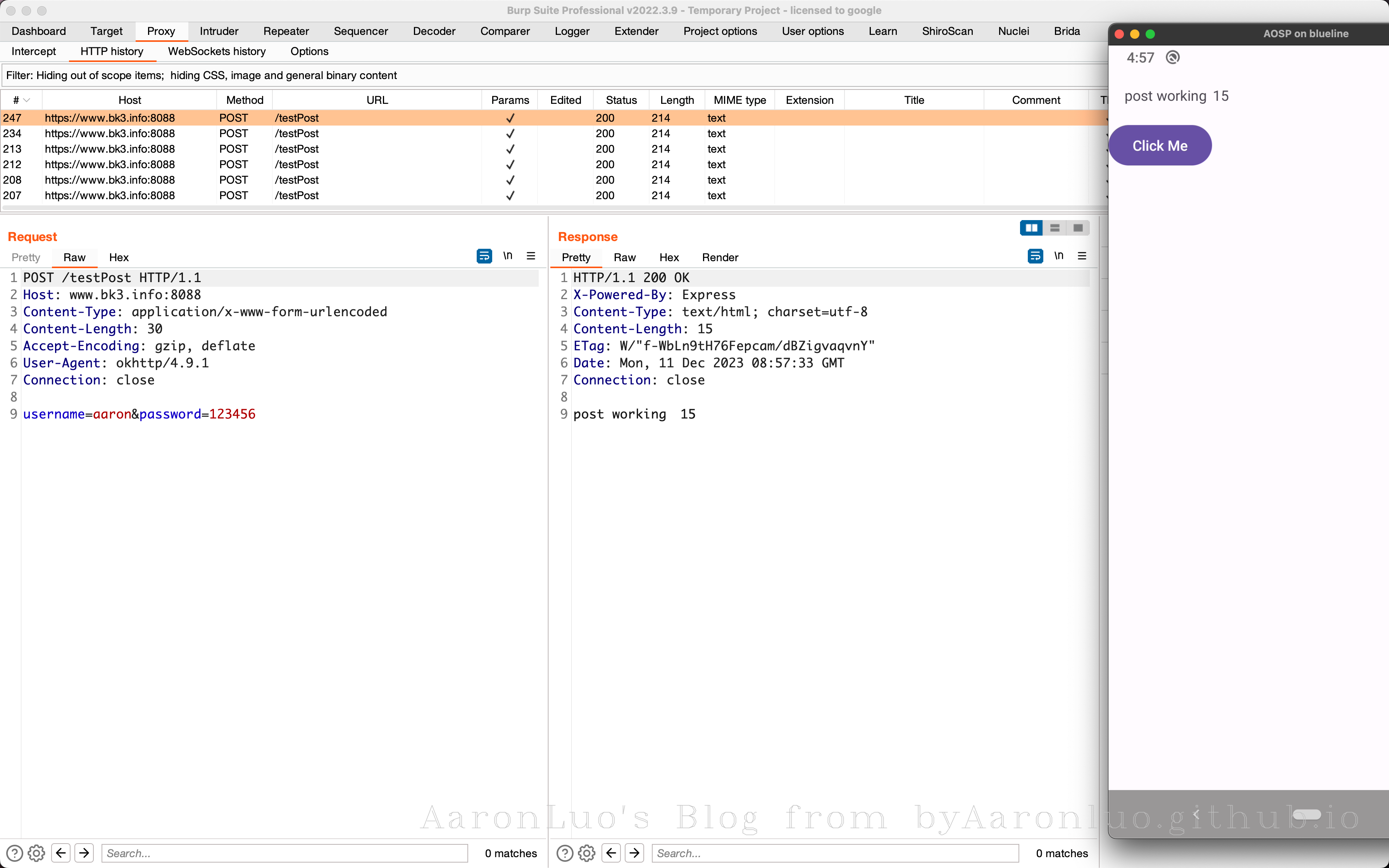Toggle word wrap icon in Request panel
Image resolution: width=1389 pixels, height=868 pixels.
point(484,256)
